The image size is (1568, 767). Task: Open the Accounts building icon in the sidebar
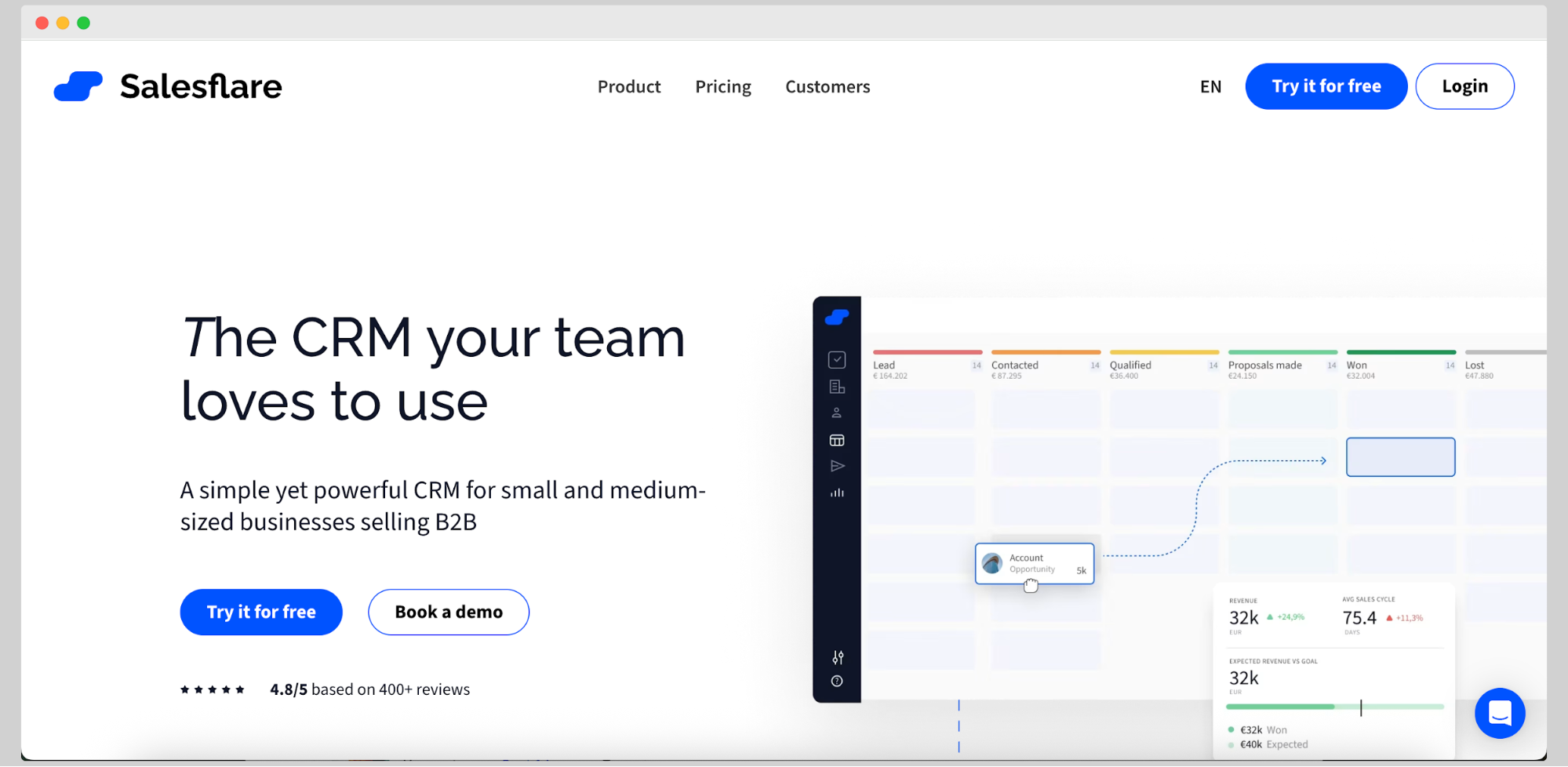837,387
